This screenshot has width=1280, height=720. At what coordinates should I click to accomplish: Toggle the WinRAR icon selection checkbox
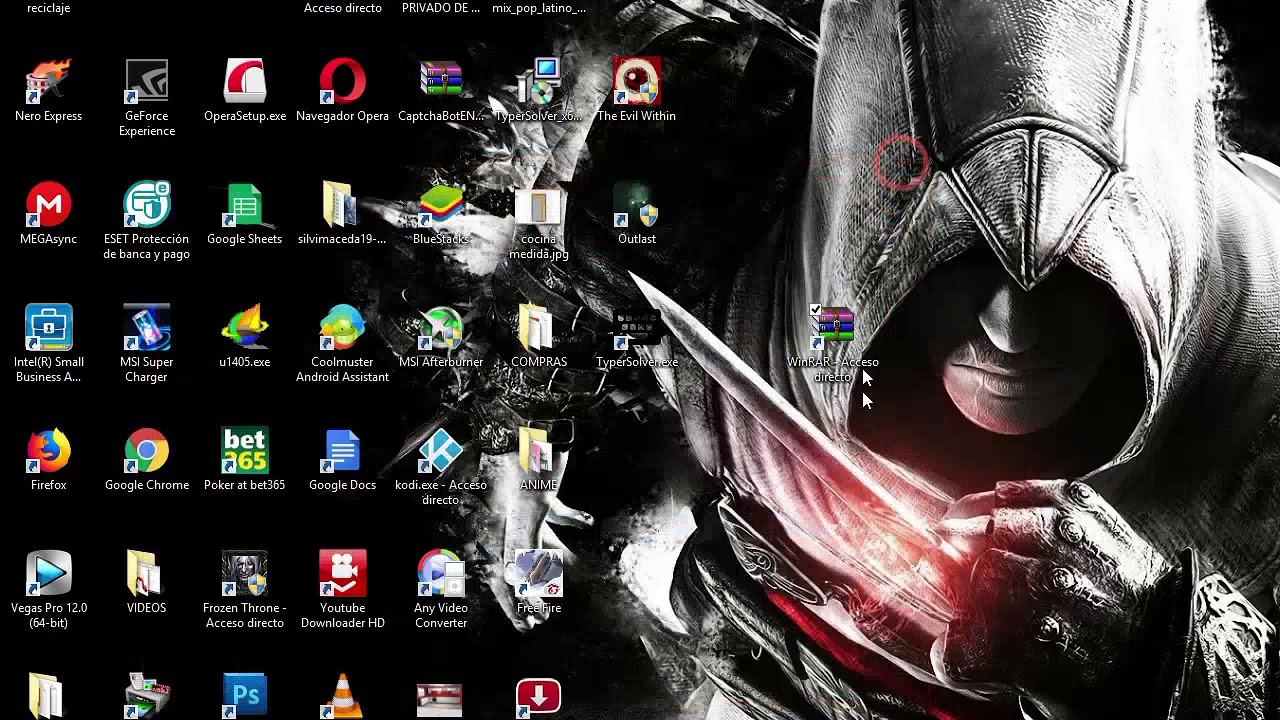pyautogui.click(x=815, y=310)
